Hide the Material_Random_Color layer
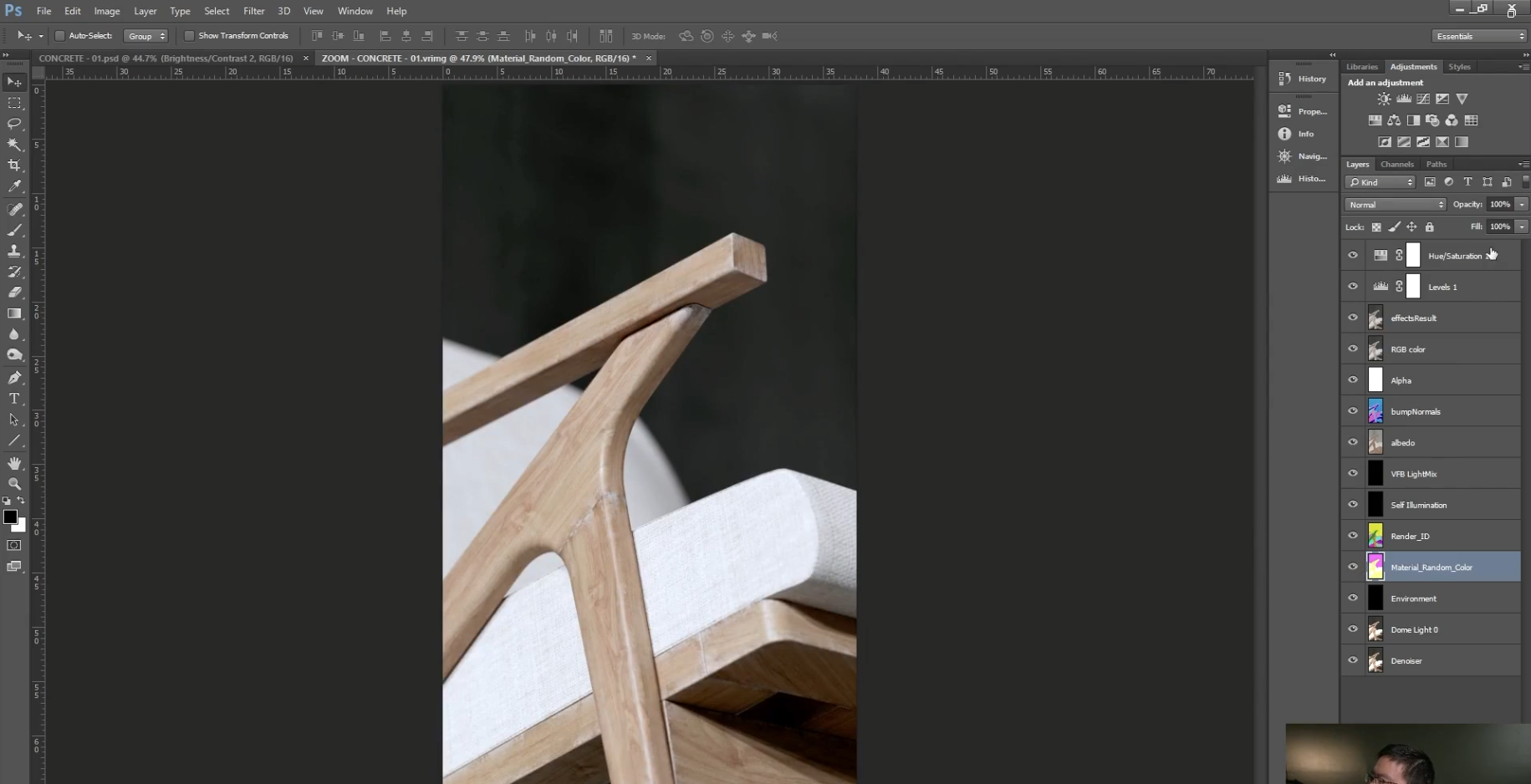The image size is (1531, 784). (x=1353, y=567)
